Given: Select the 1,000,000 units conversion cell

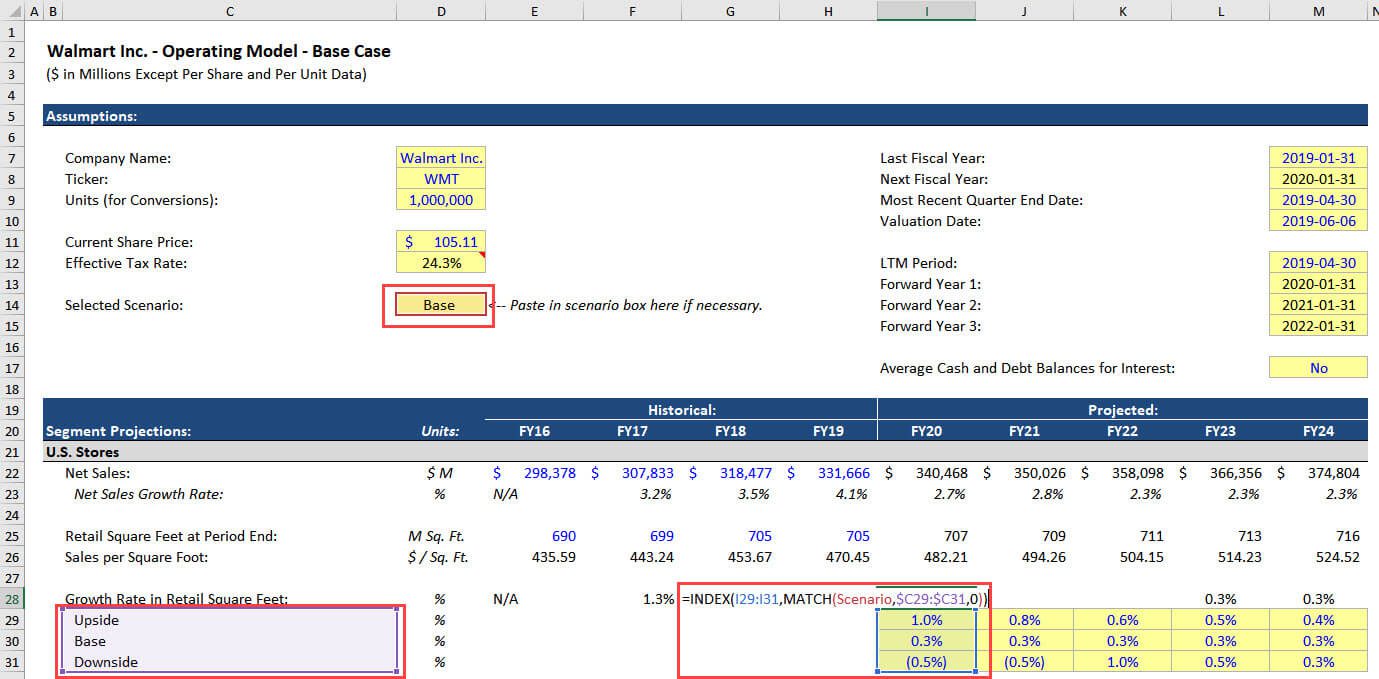Looking at the screenshot, I should 441,200.
